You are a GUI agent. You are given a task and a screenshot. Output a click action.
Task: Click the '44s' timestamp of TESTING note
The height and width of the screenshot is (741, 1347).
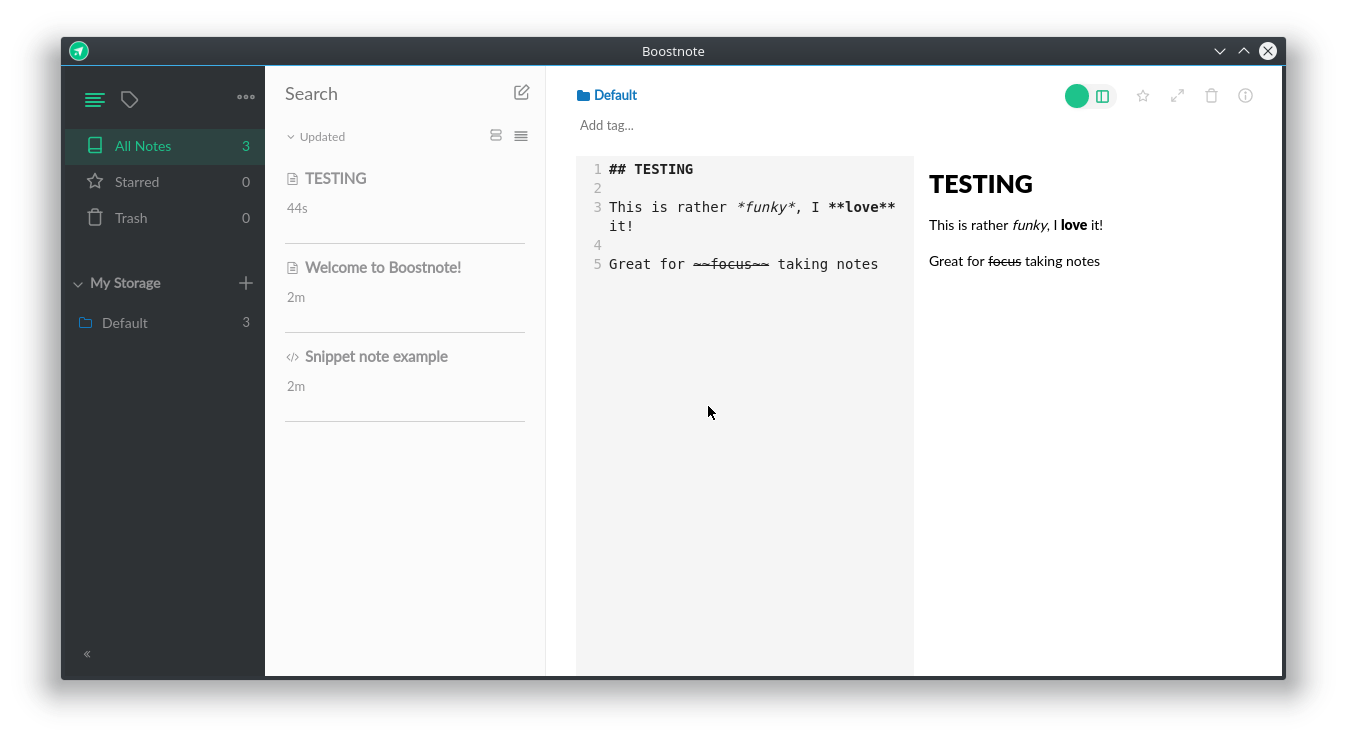pos(297,208)
